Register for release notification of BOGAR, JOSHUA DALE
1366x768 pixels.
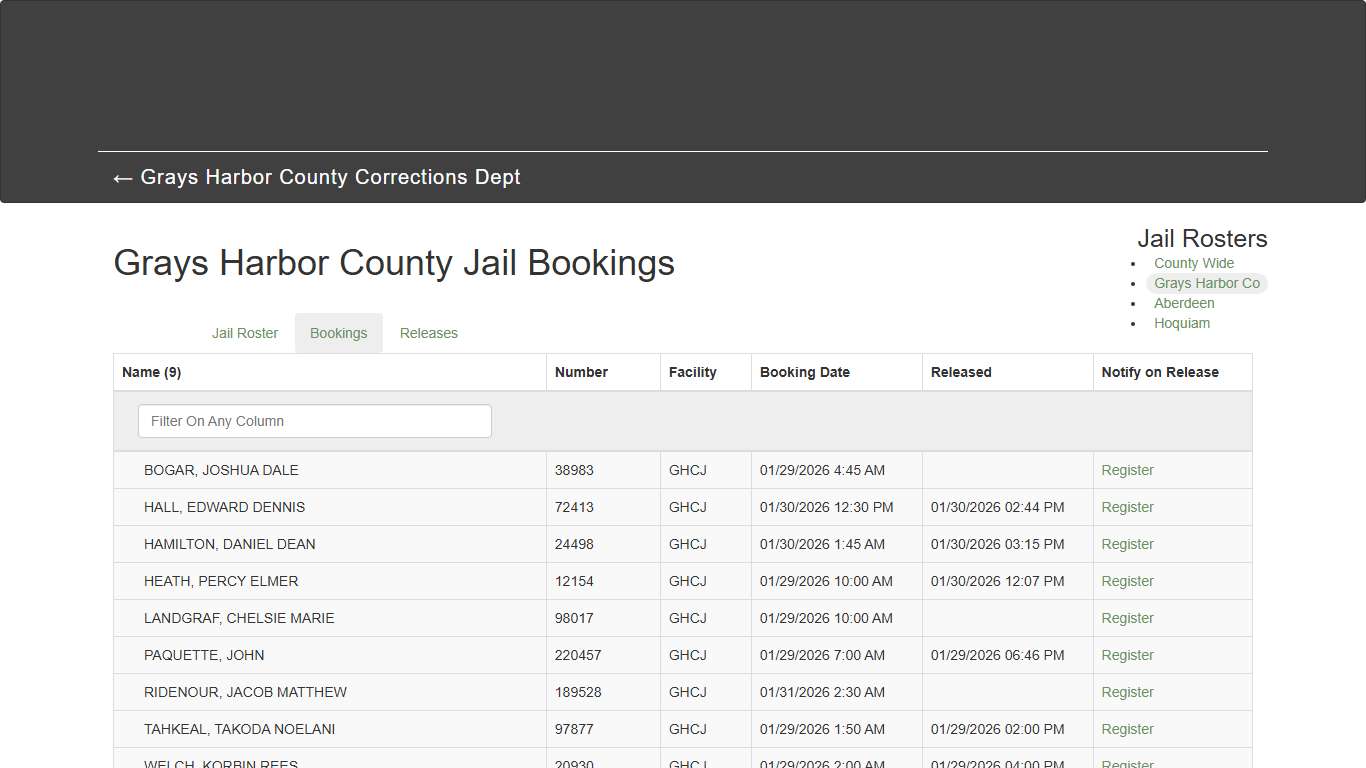tap(1127, 470)
